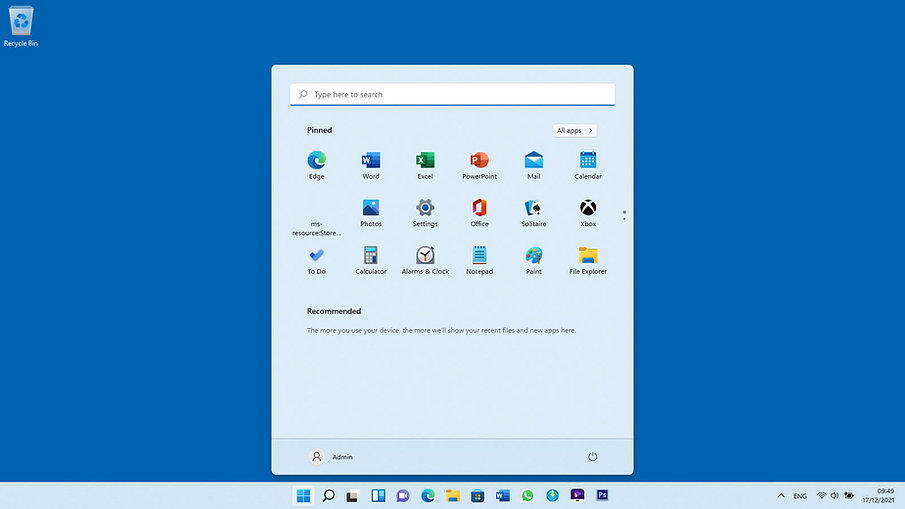Image resolution: width=905 pixels, height=509 pixels.
Task: Open Task View on the taskbar
Action: [x=353, y=495]
